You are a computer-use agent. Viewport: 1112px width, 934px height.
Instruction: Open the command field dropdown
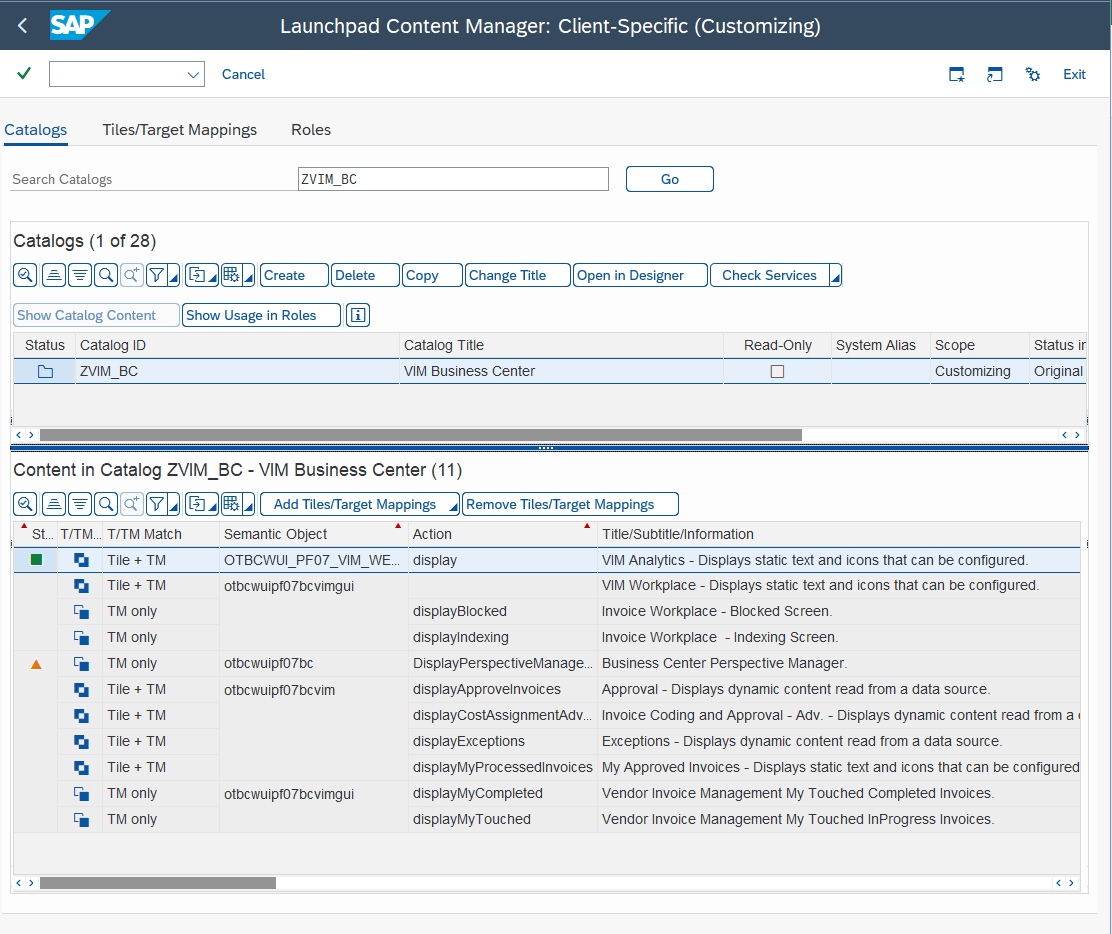coord(193,74)
